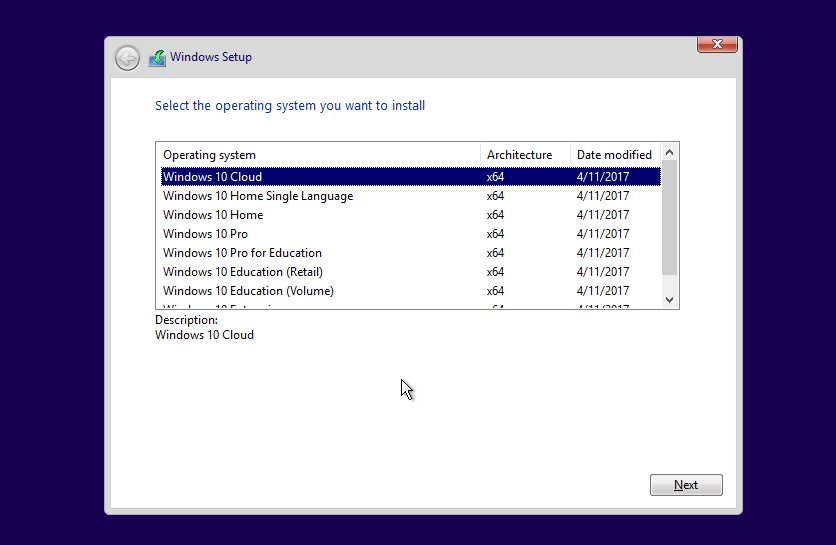Select Windows 10 Home Single Language
The image size is (836, 545).
411,196
